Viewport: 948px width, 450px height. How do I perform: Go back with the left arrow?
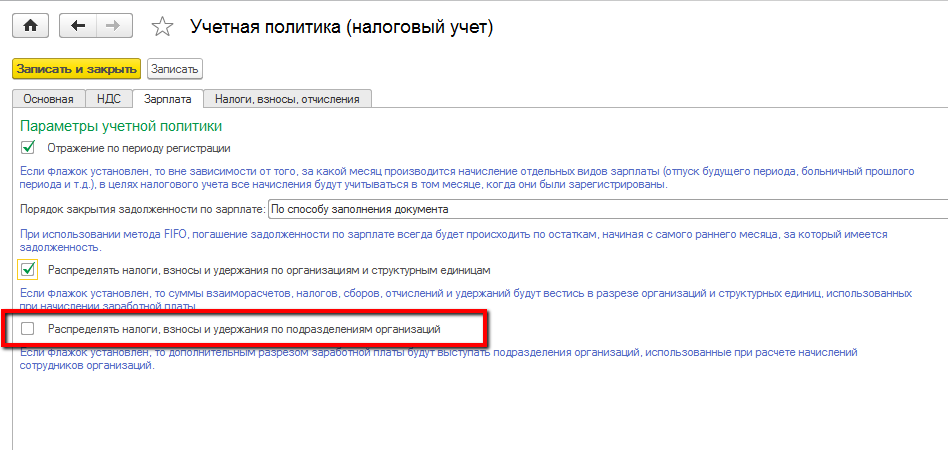point(79,27)
